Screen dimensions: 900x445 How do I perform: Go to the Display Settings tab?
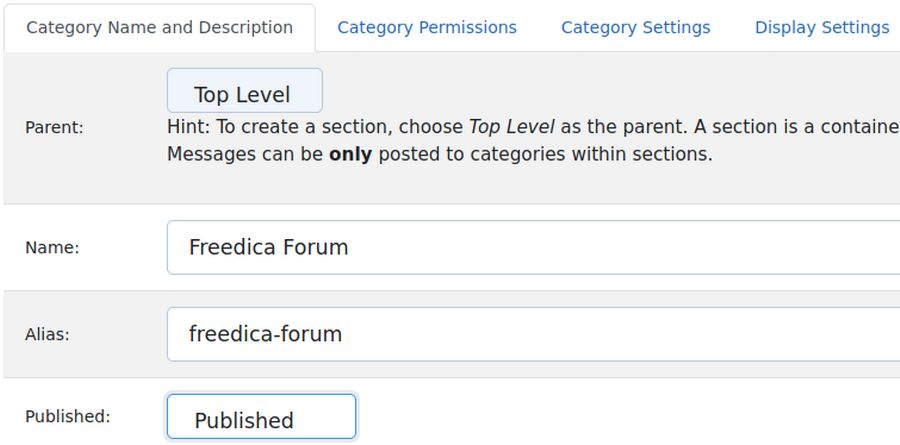tap(821, 27)
